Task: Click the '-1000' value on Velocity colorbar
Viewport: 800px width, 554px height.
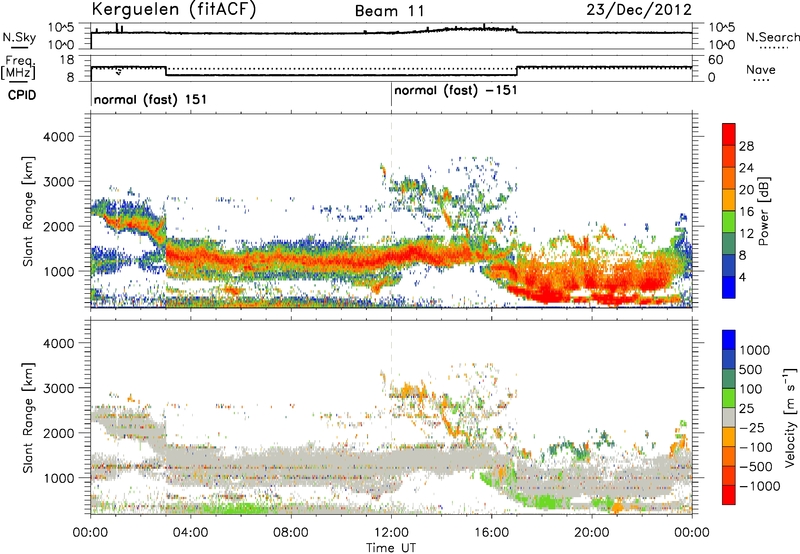Action: coord(759,486)
